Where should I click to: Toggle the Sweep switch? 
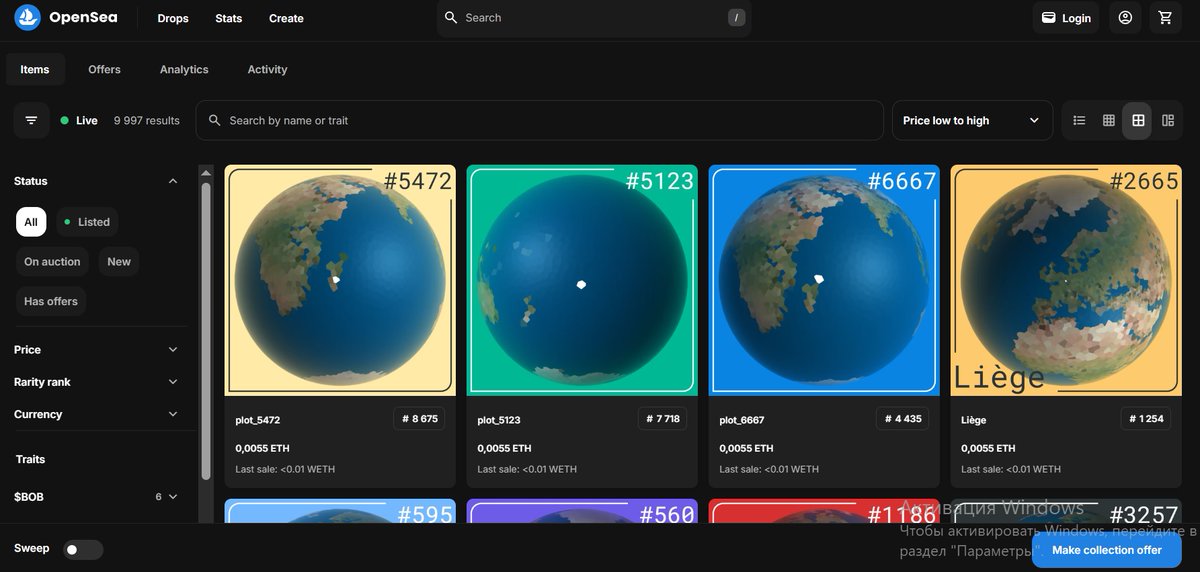83,549
